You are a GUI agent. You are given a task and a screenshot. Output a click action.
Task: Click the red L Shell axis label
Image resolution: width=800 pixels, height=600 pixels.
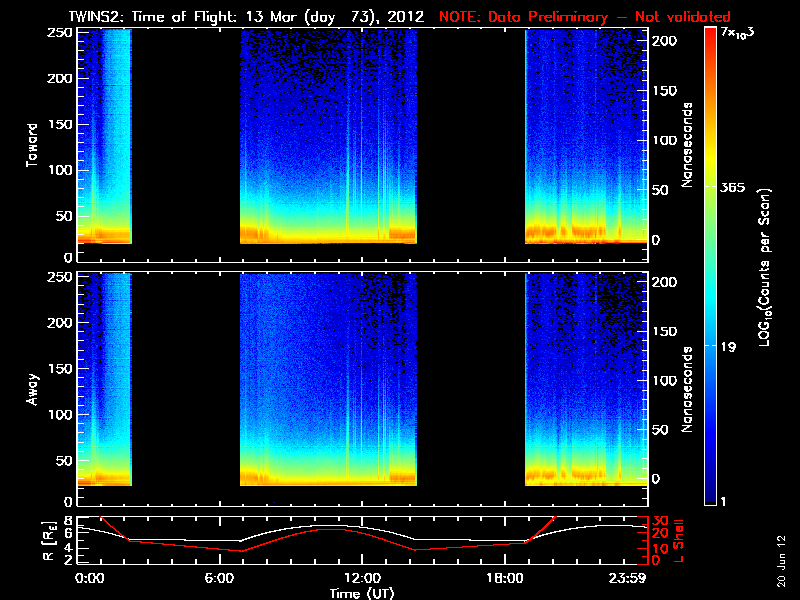[x=679, y=541]
